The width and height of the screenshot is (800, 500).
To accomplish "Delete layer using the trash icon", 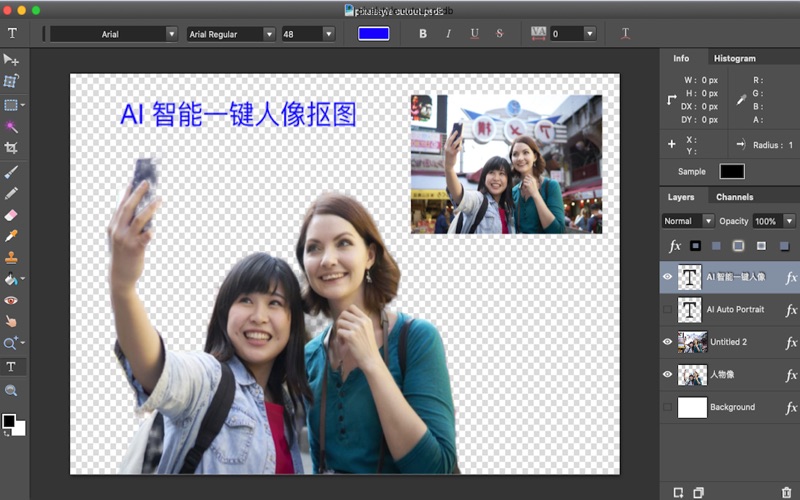I will [x=785, y=492].
